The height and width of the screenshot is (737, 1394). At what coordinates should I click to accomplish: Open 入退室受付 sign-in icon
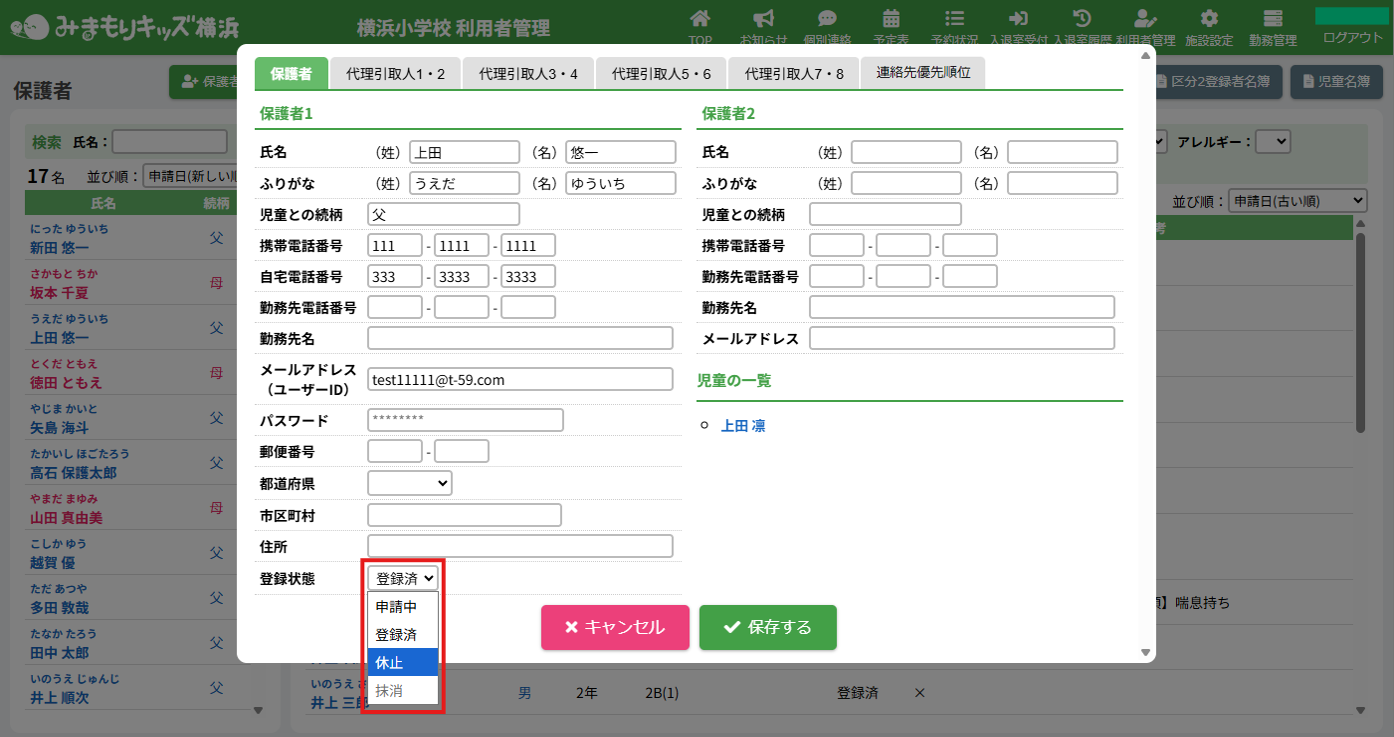(1018, 20)
